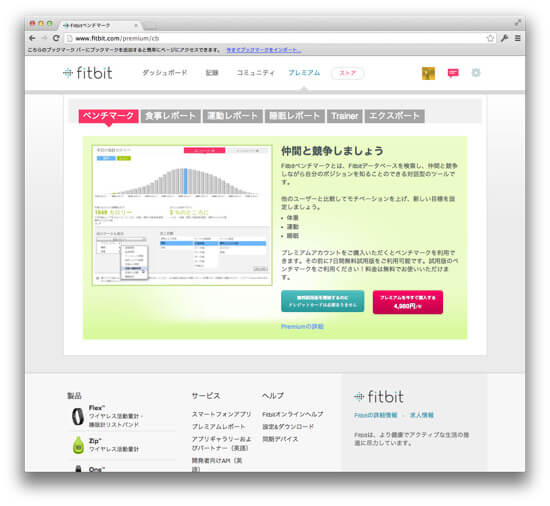
Task: Open the スマートフォンアプリ footer link
Action: pos(221,414)
